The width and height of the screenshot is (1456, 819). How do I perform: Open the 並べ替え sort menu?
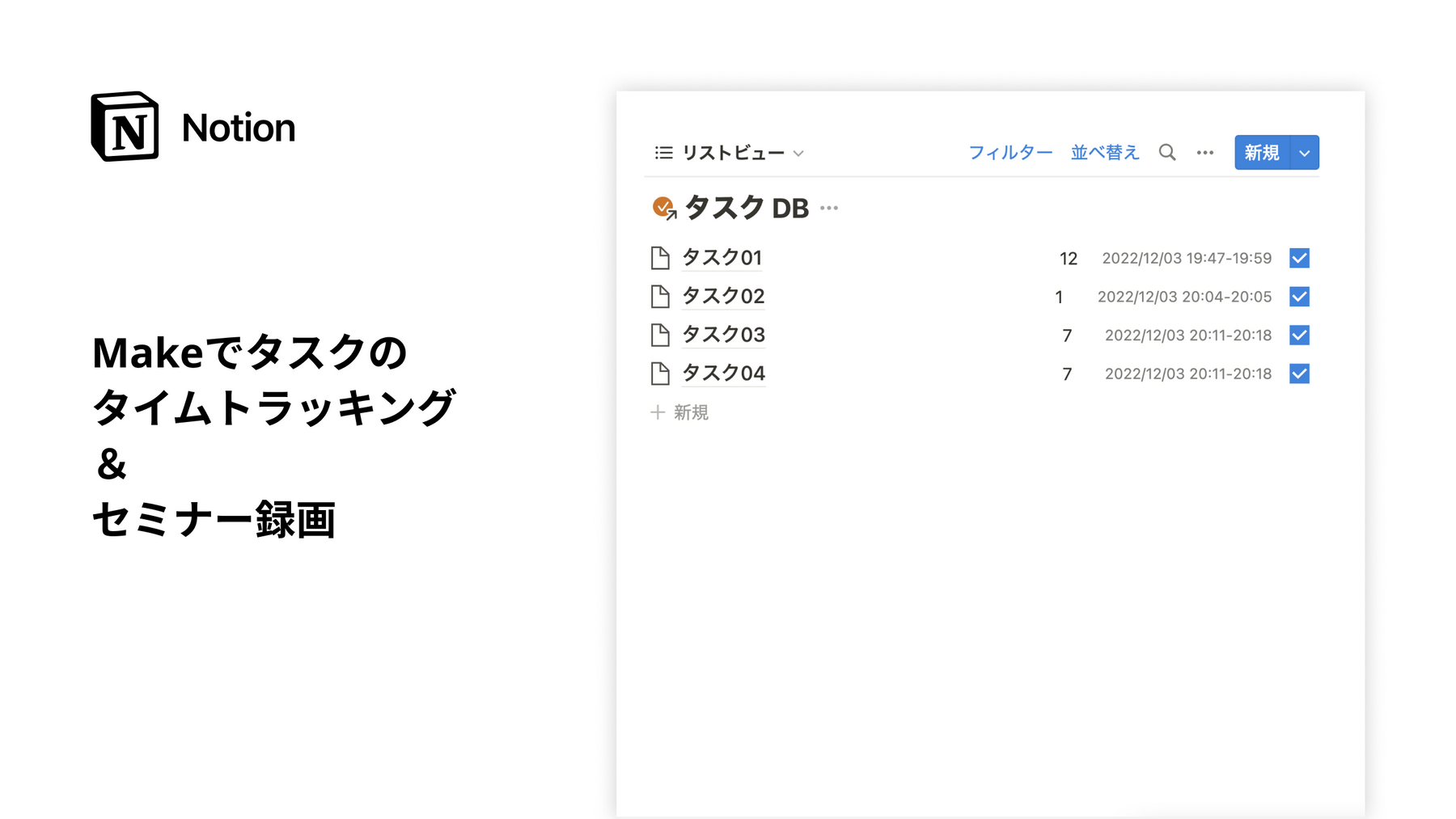pyautogui.click(x=1104, y=153)
